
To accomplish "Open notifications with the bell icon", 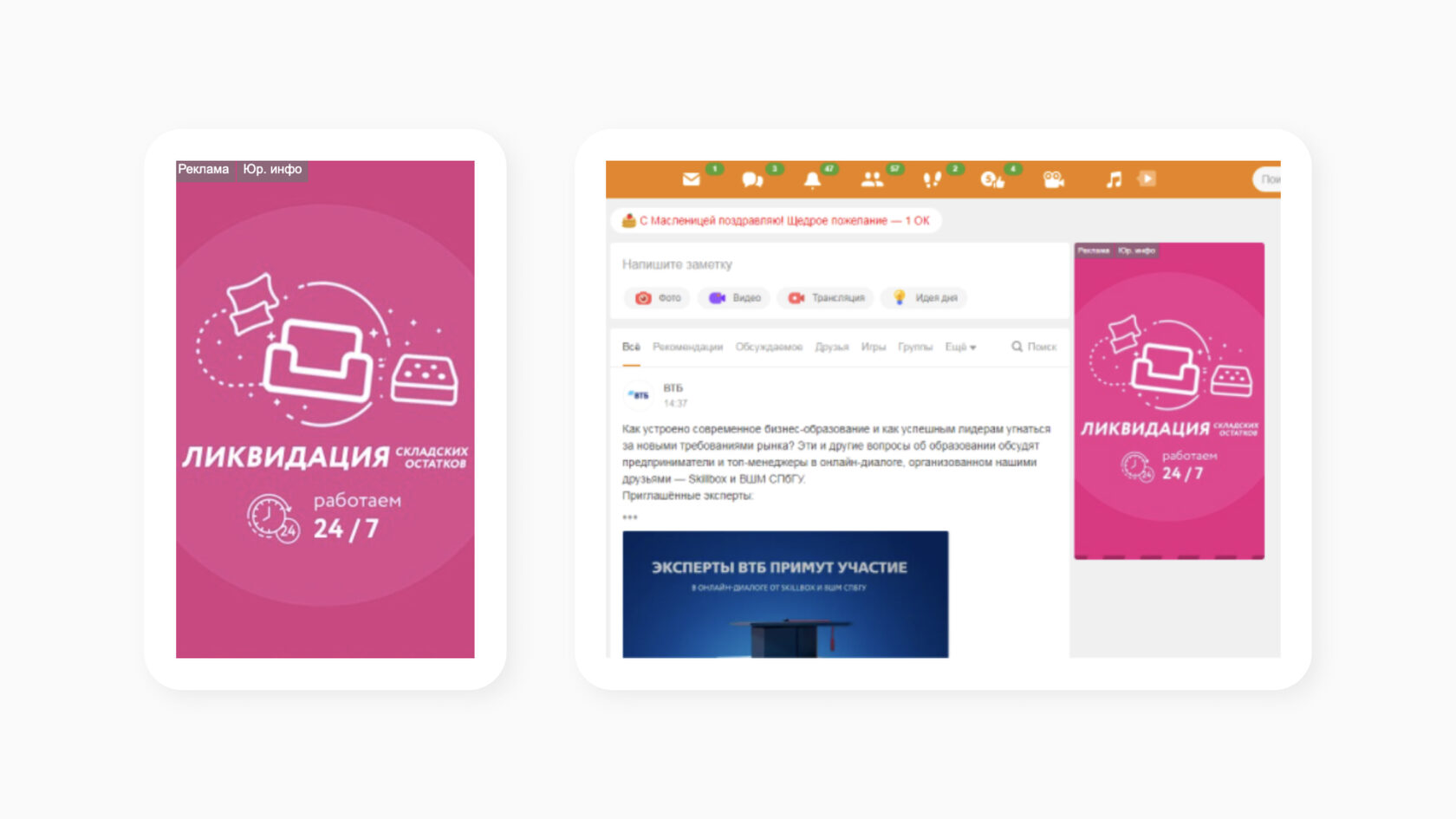I will (x=812, y=179).
